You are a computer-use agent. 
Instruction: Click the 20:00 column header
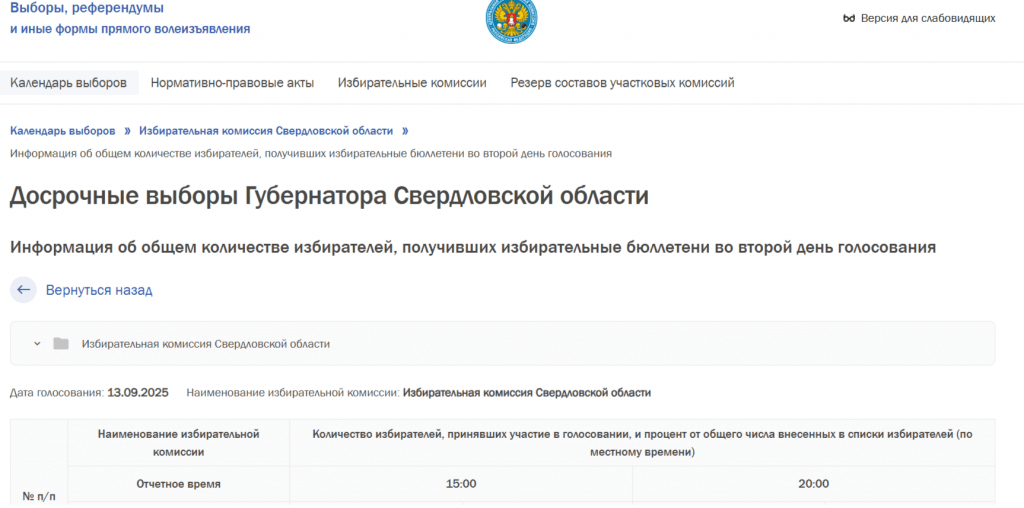click(813, 484)
